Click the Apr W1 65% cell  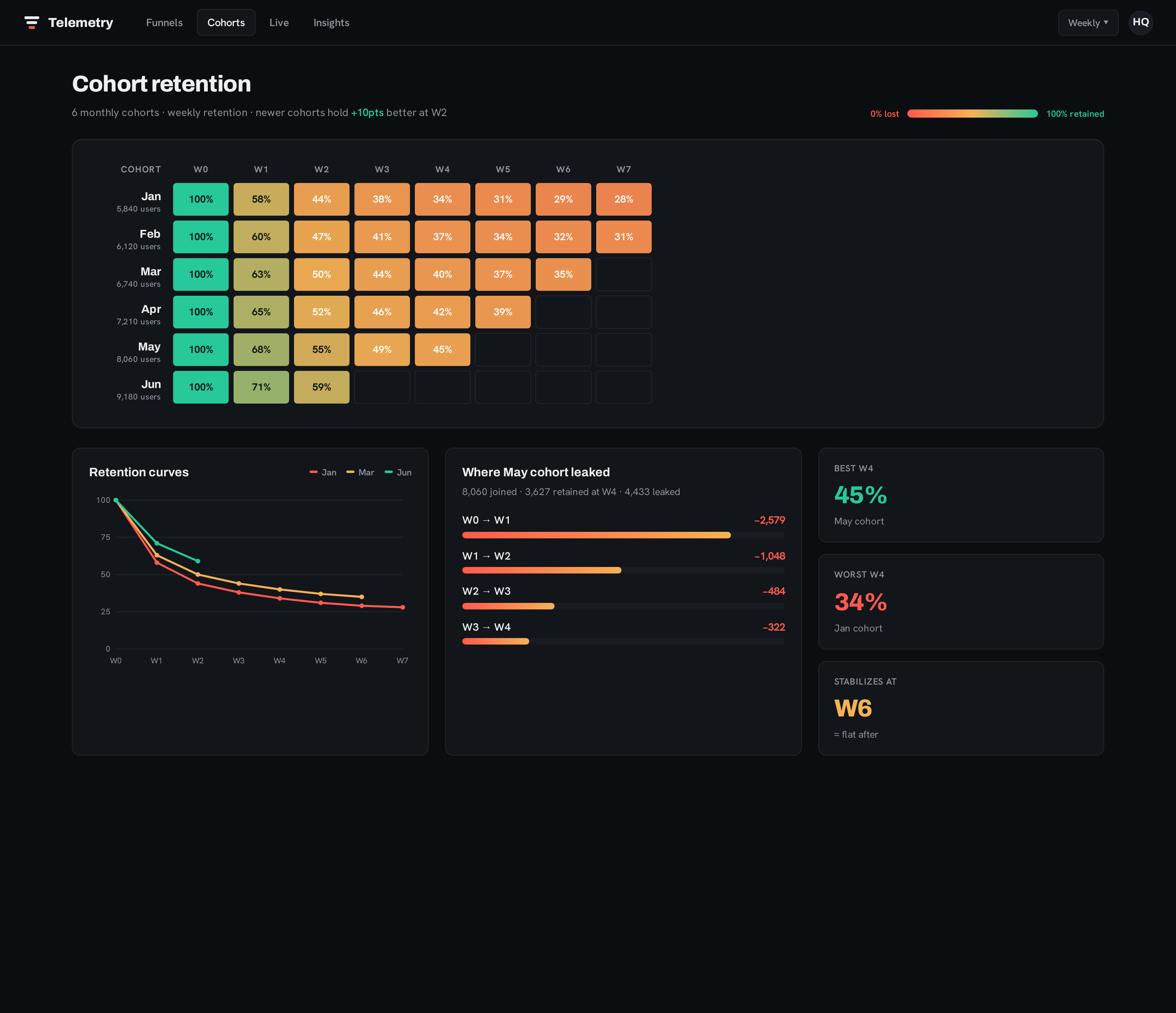(x=261, y=312)
